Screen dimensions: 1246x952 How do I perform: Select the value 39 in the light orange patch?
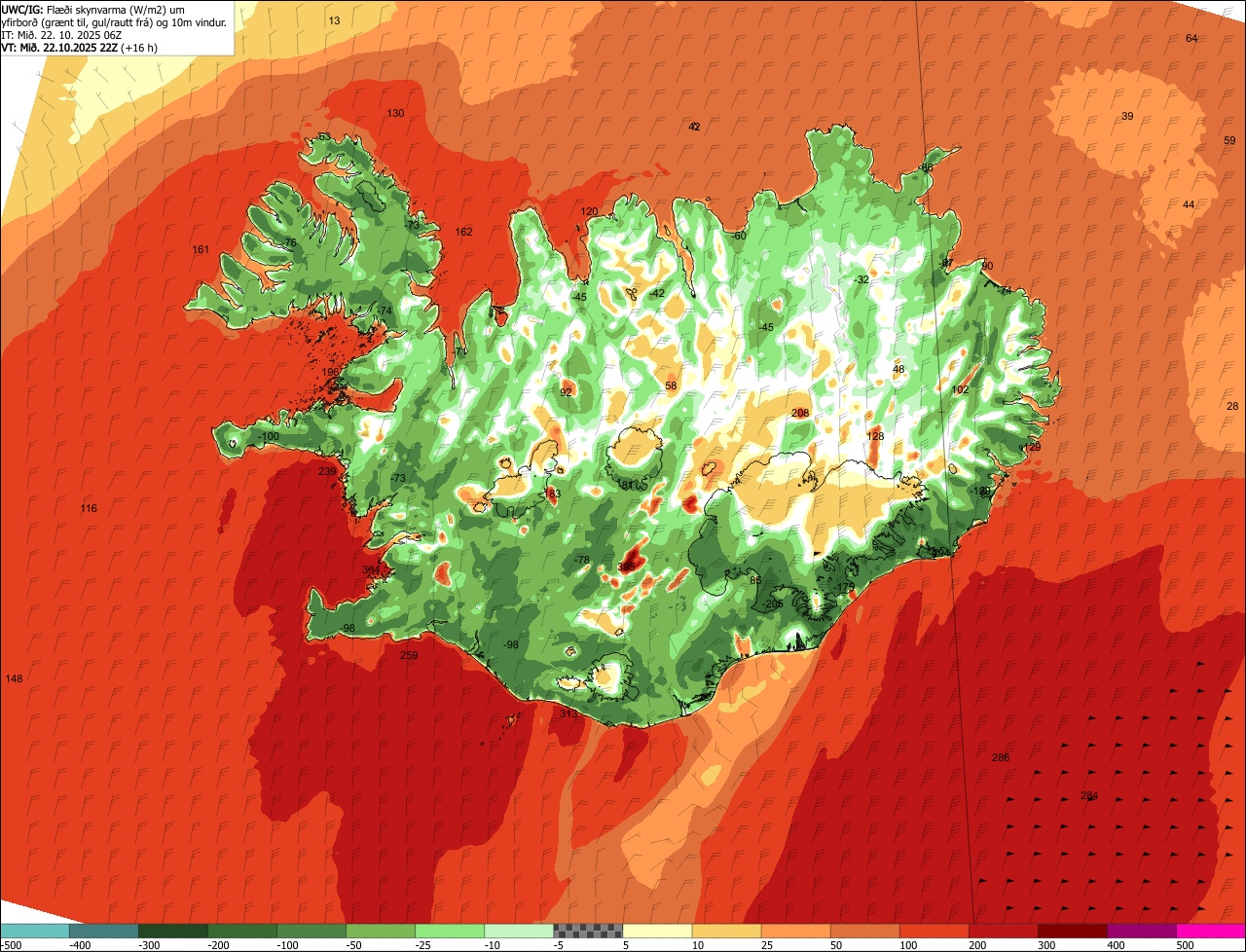pyautogui.click(x=1127, y=116)
